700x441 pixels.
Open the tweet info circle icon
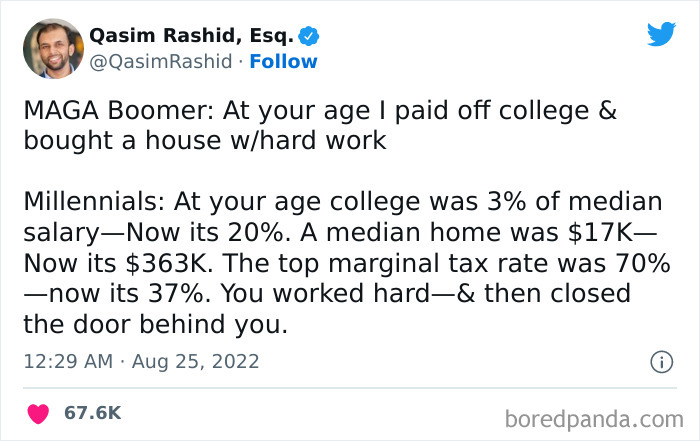(x=661, y=362)
